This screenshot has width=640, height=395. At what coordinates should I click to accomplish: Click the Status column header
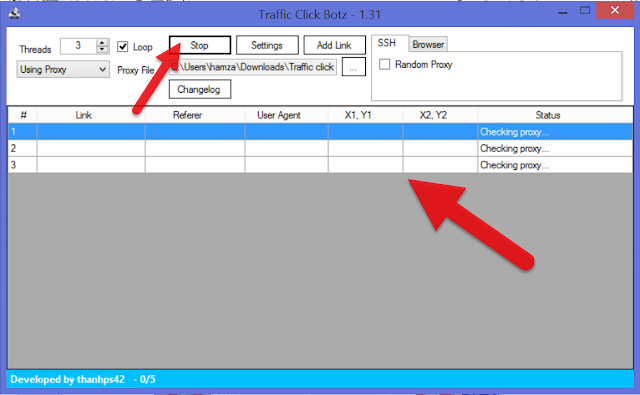(x=555, y=115)
